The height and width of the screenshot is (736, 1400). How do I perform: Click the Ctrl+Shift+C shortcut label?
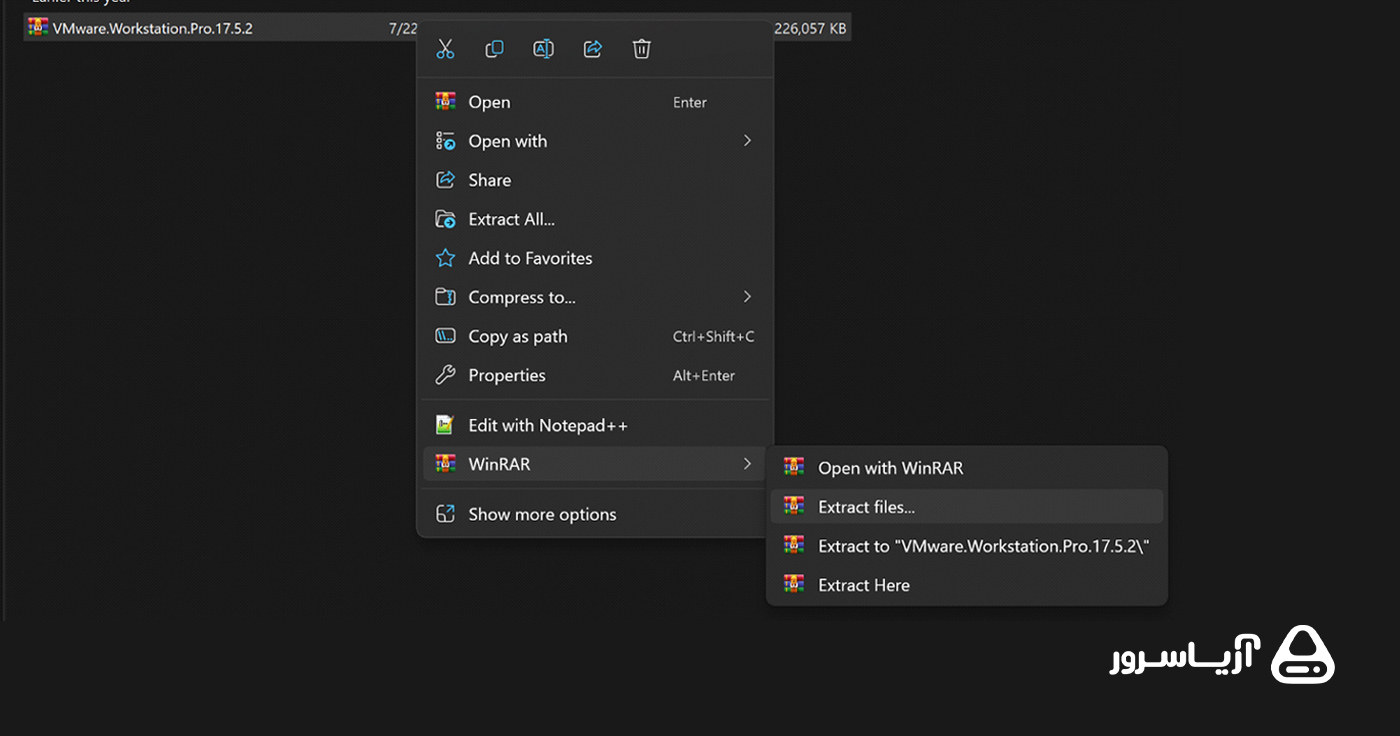tap(714, 336)
